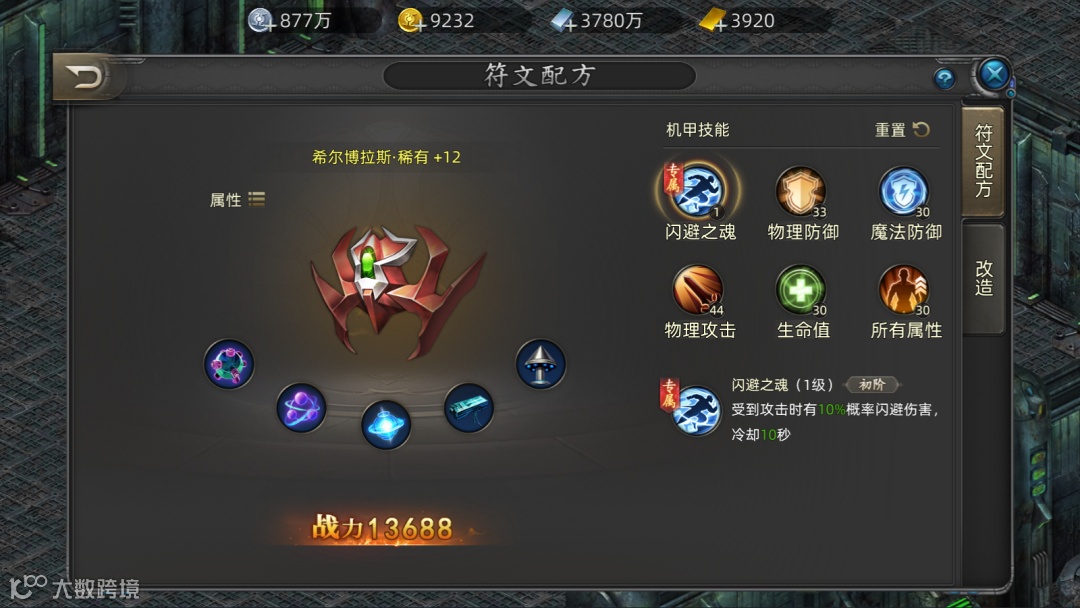The height and width of the screenshot is (608, 1080).
Task: Open the glowing blue orb rune slot
Action: click(386, 424)
